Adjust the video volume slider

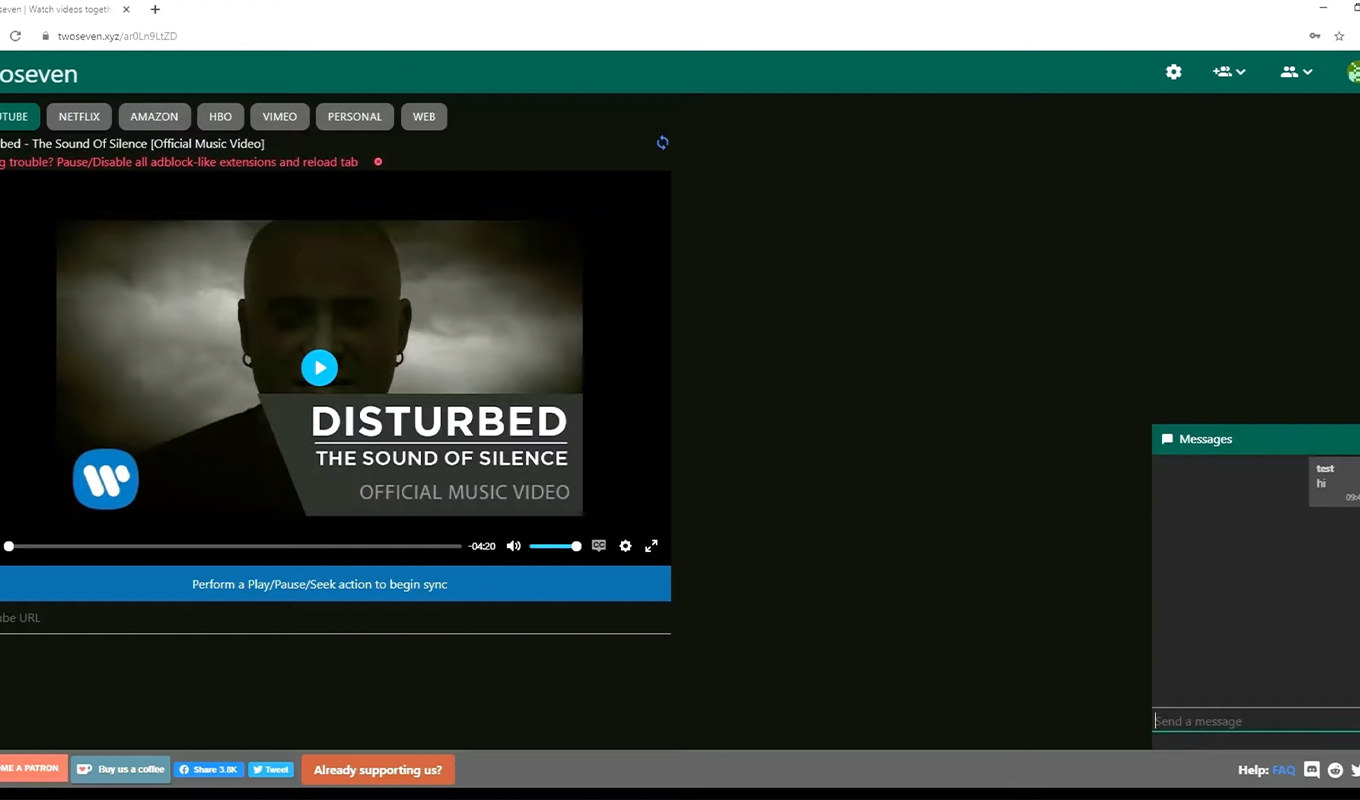555,546
